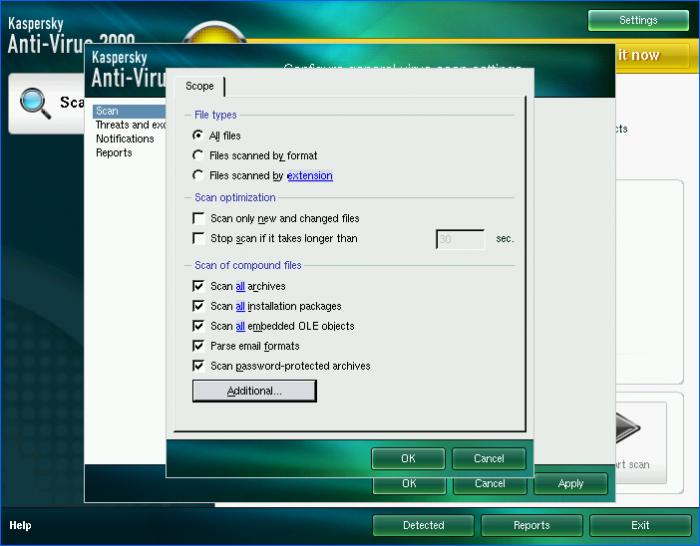Enable Stop scan if it takes longer than

click(x=198, y=238)
